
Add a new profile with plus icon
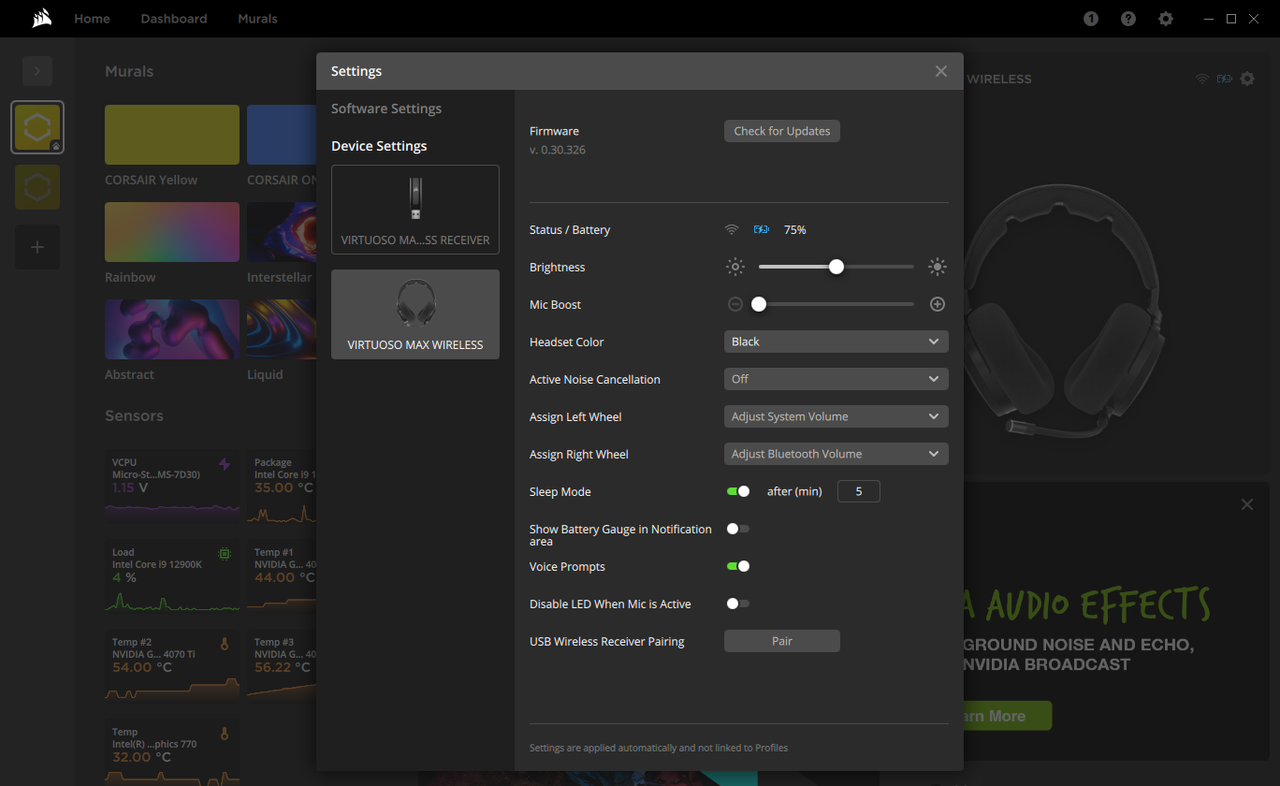point(37,247)
